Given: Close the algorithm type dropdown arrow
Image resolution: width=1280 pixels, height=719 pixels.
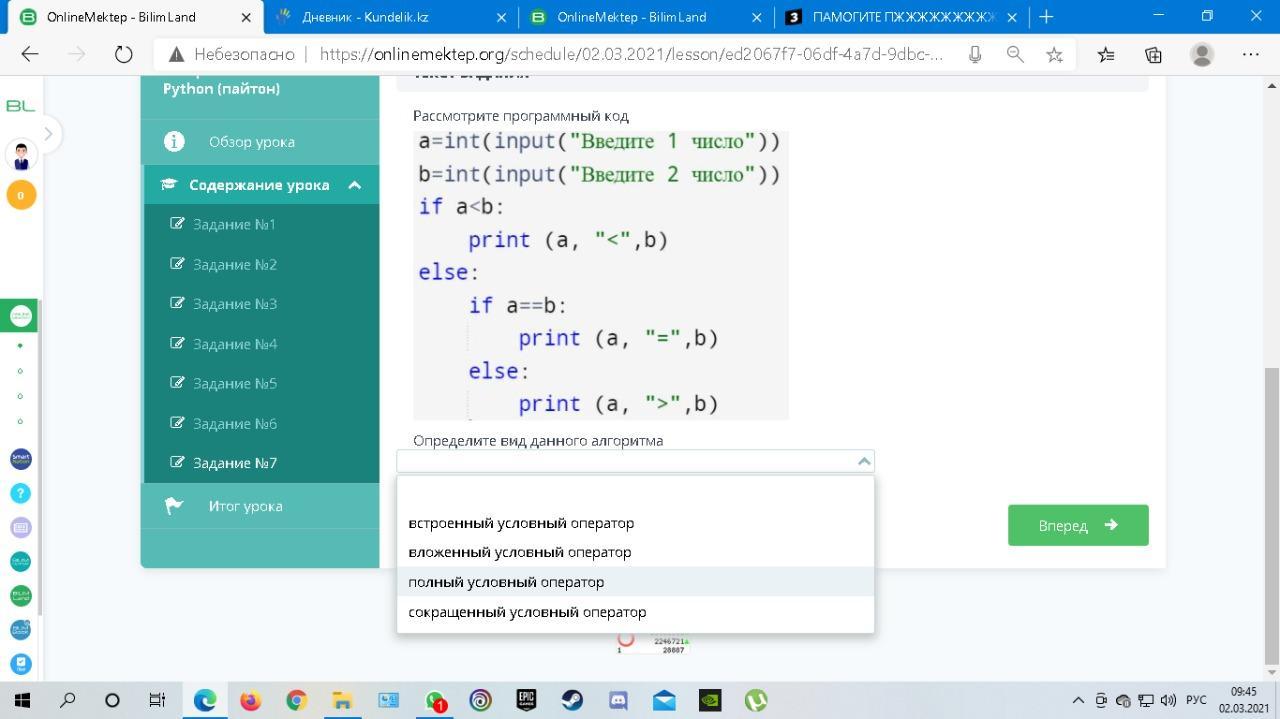Looking at the screenshot, I should coord(863,461).
